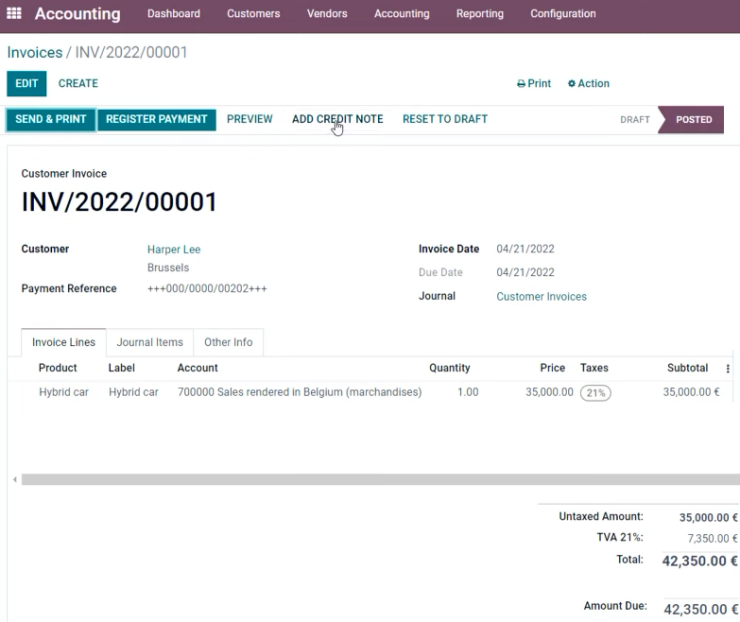The image size is (740, 622).
Task: Click Hybrid car product cell
Action: tap(64, 392)
